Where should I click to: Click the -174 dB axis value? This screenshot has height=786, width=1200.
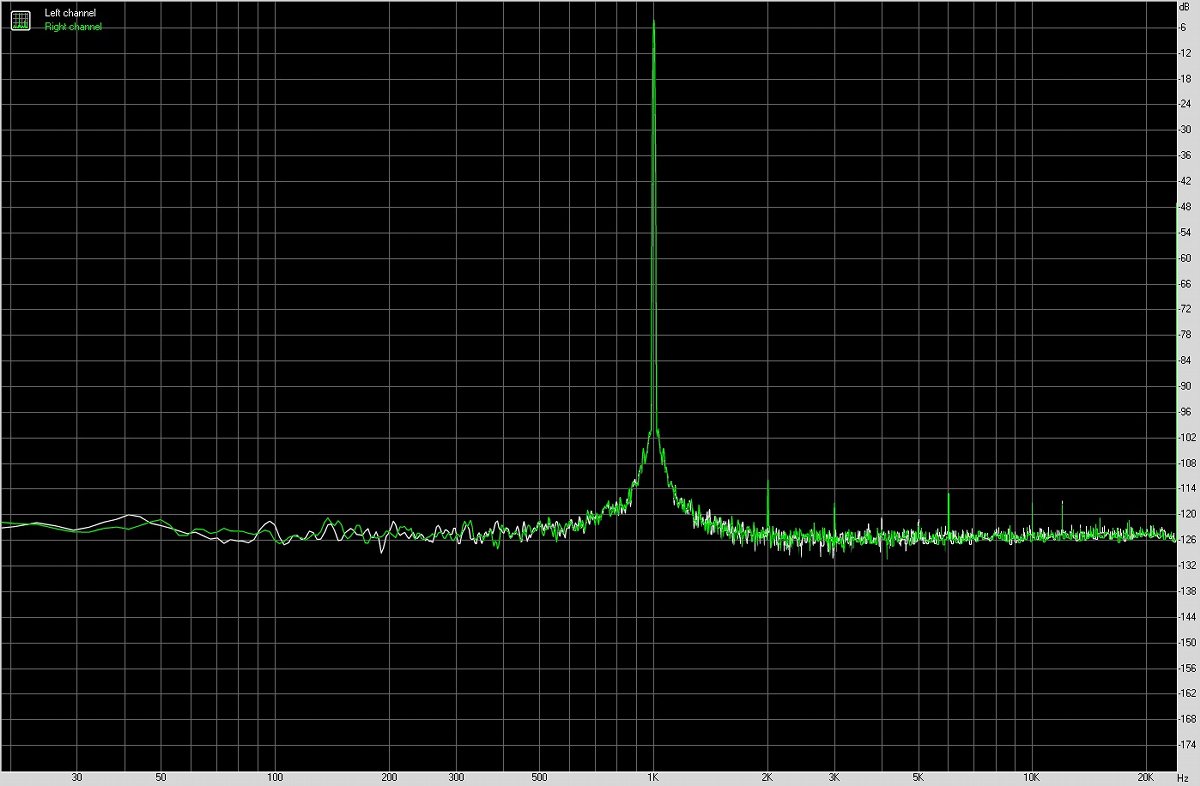(1187, 745)
